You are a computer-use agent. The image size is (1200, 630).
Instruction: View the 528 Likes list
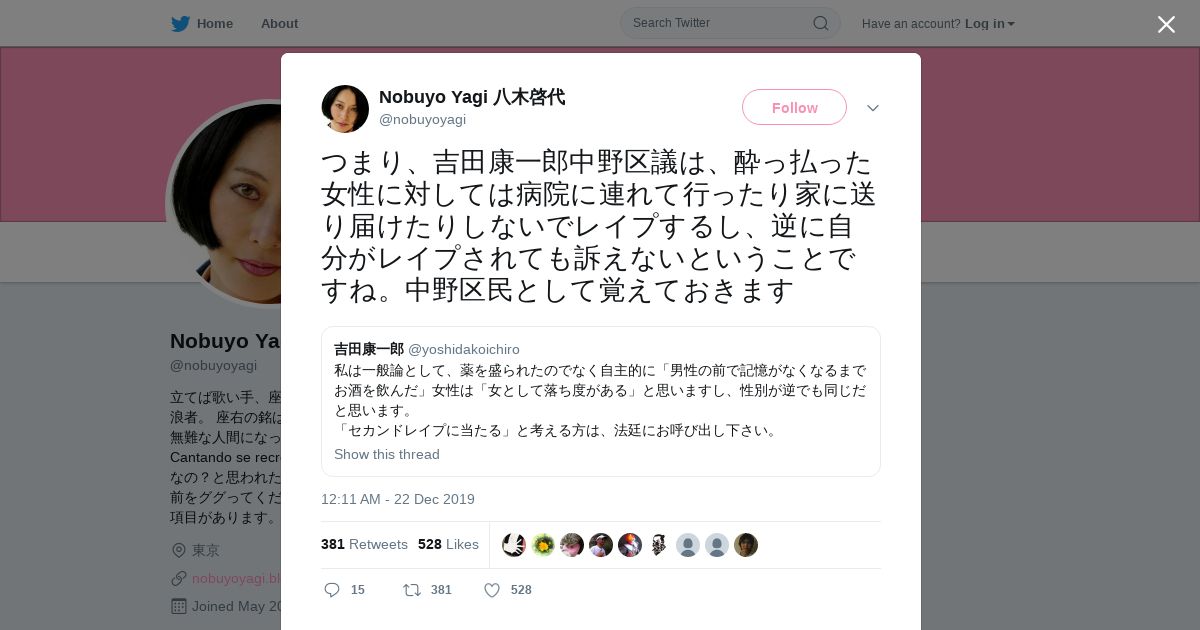click(448, 544)
